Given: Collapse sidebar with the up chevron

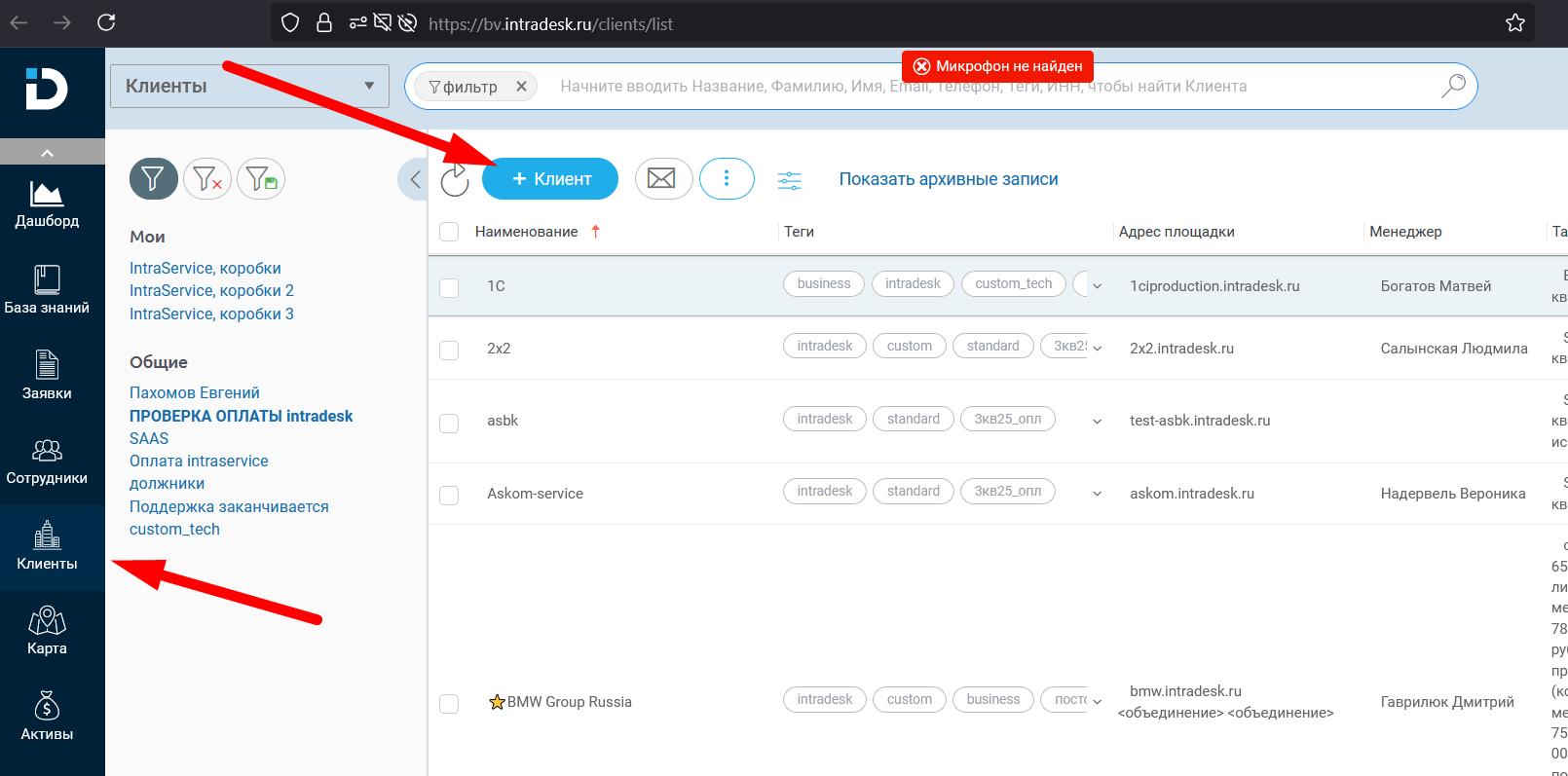Looking at the screenshot, I should 47,152.
